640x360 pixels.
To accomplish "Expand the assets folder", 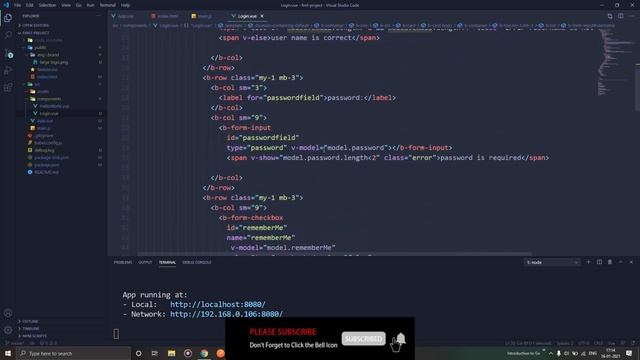I will tap(42, 91).
